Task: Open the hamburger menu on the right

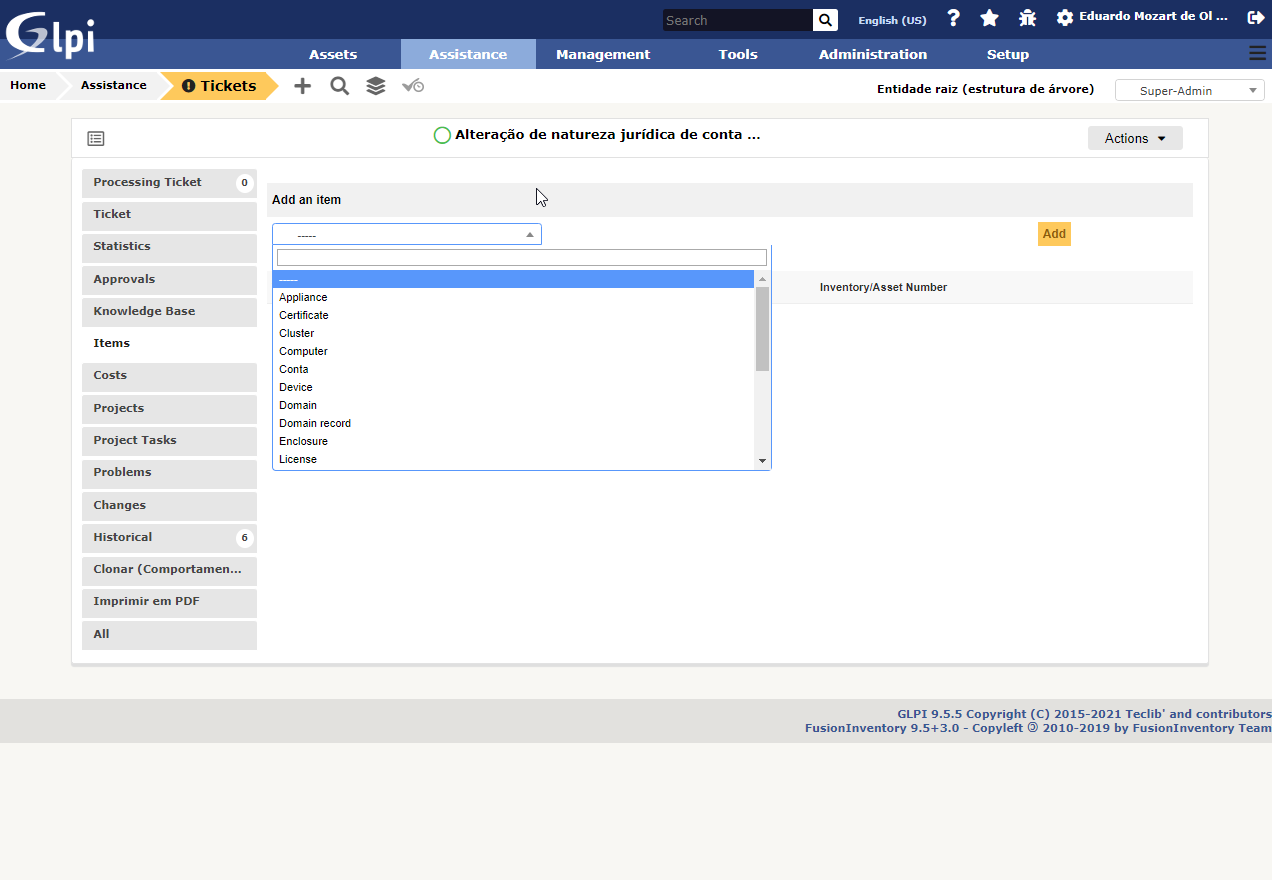Action: (x=1257, y=54)
